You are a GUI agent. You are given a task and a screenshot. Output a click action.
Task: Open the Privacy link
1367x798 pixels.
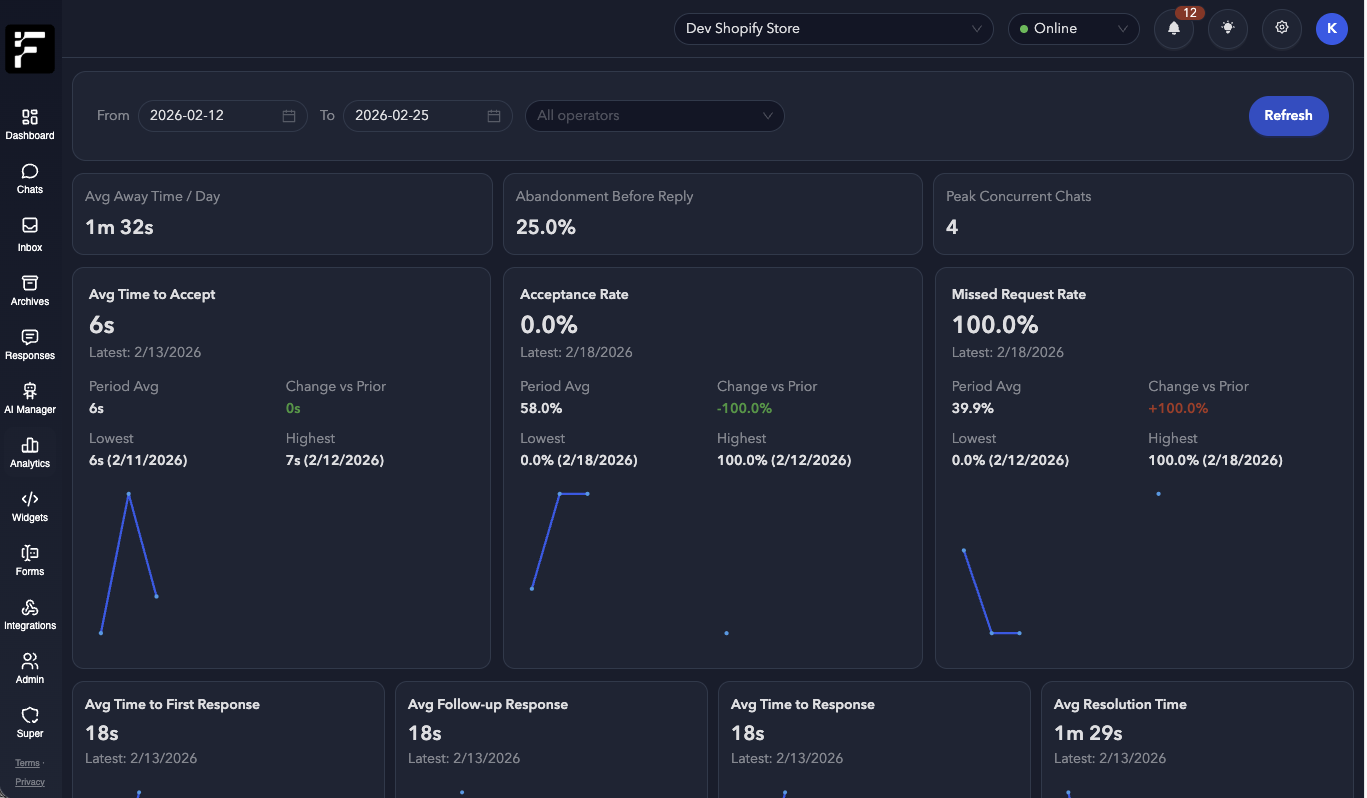(x=27, y=781)
